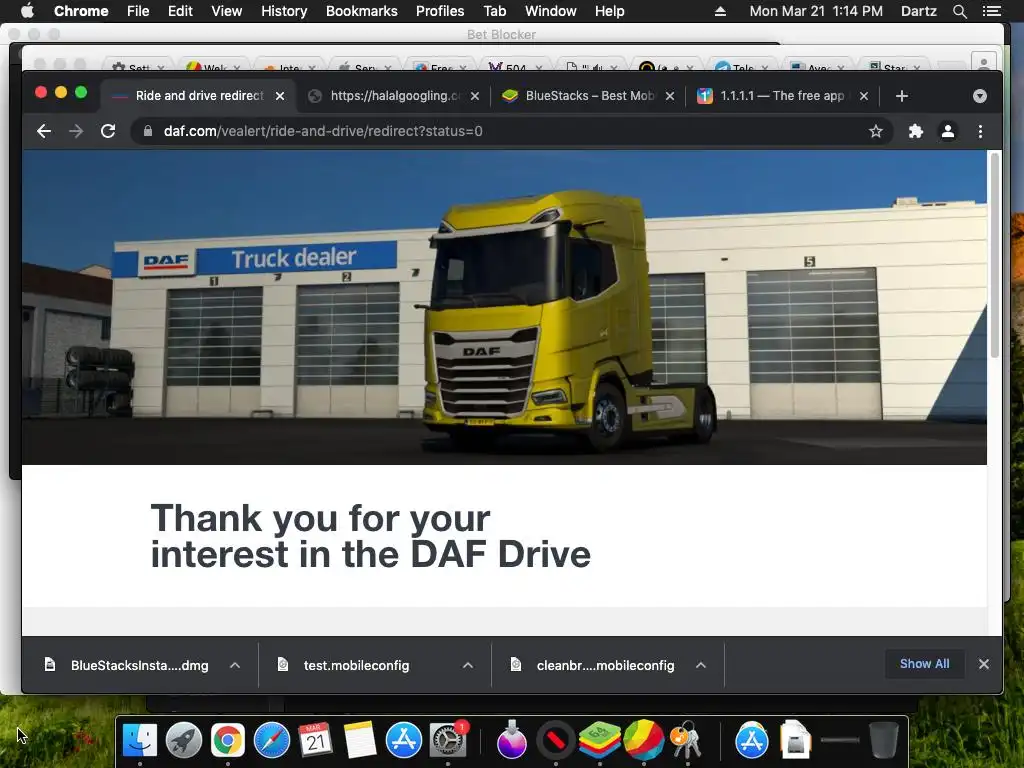Expand options for BlueStacksInsta....dmg download
1024x768 pixels.
(235, 665)
